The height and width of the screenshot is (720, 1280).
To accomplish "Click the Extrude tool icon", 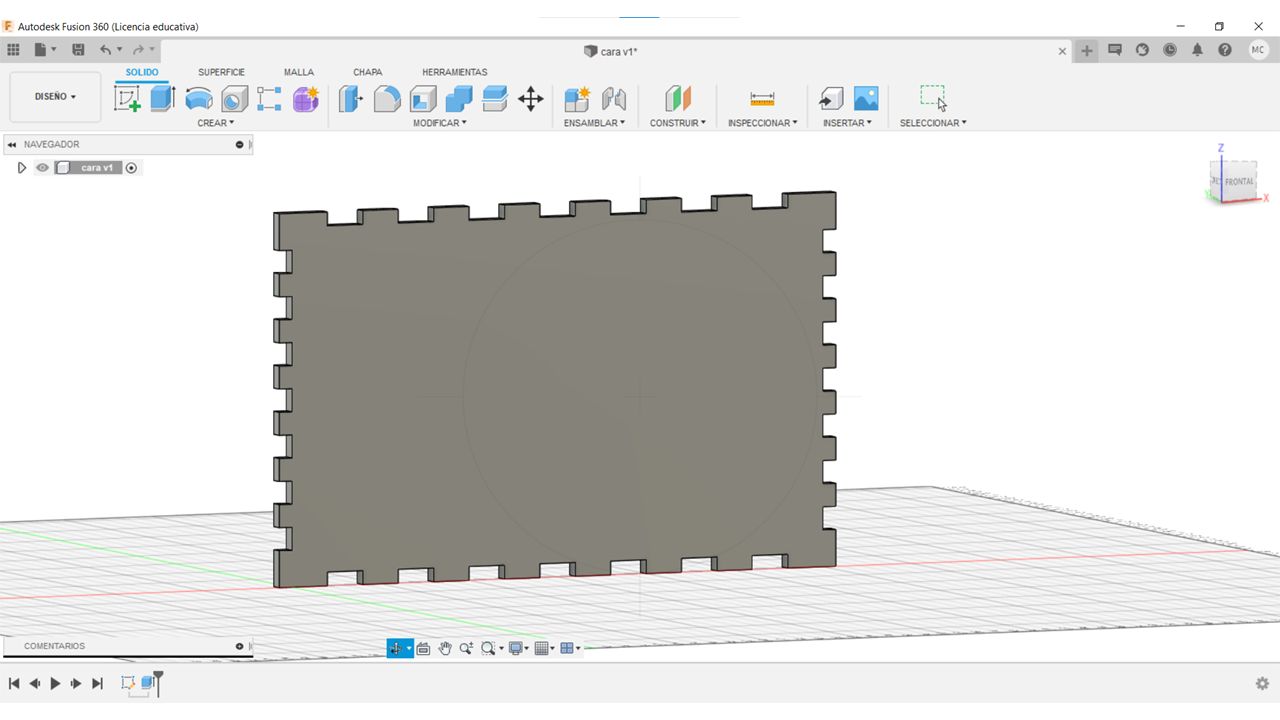I will [162, 98].
